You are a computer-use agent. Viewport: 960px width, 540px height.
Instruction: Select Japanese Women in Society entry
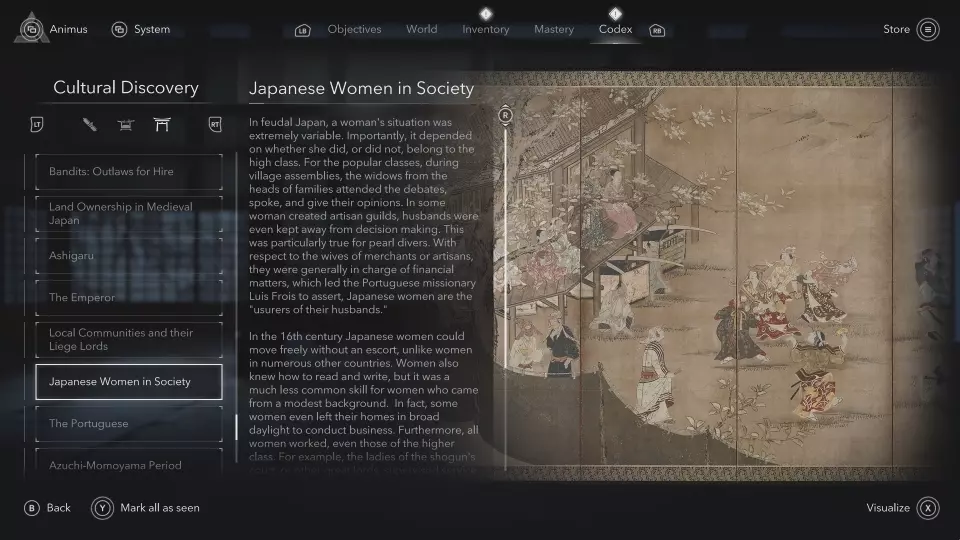(x=129, y=381)
